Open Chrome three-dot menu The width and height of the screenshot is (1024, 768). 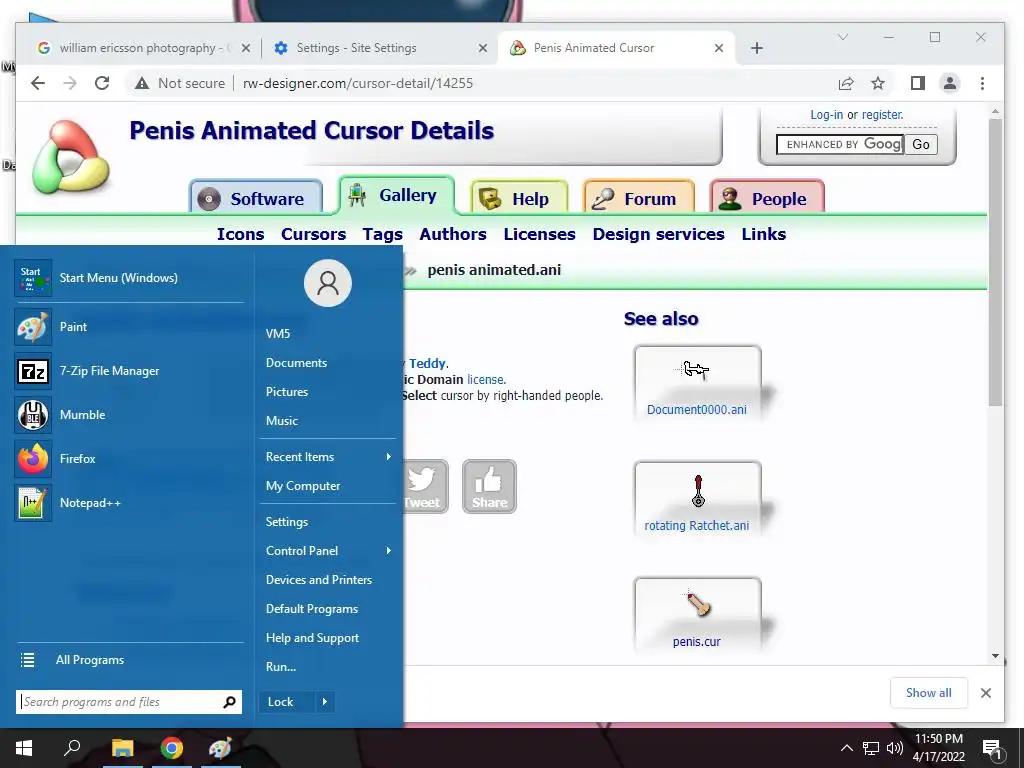pyautogui.click(x=982, y=83)
